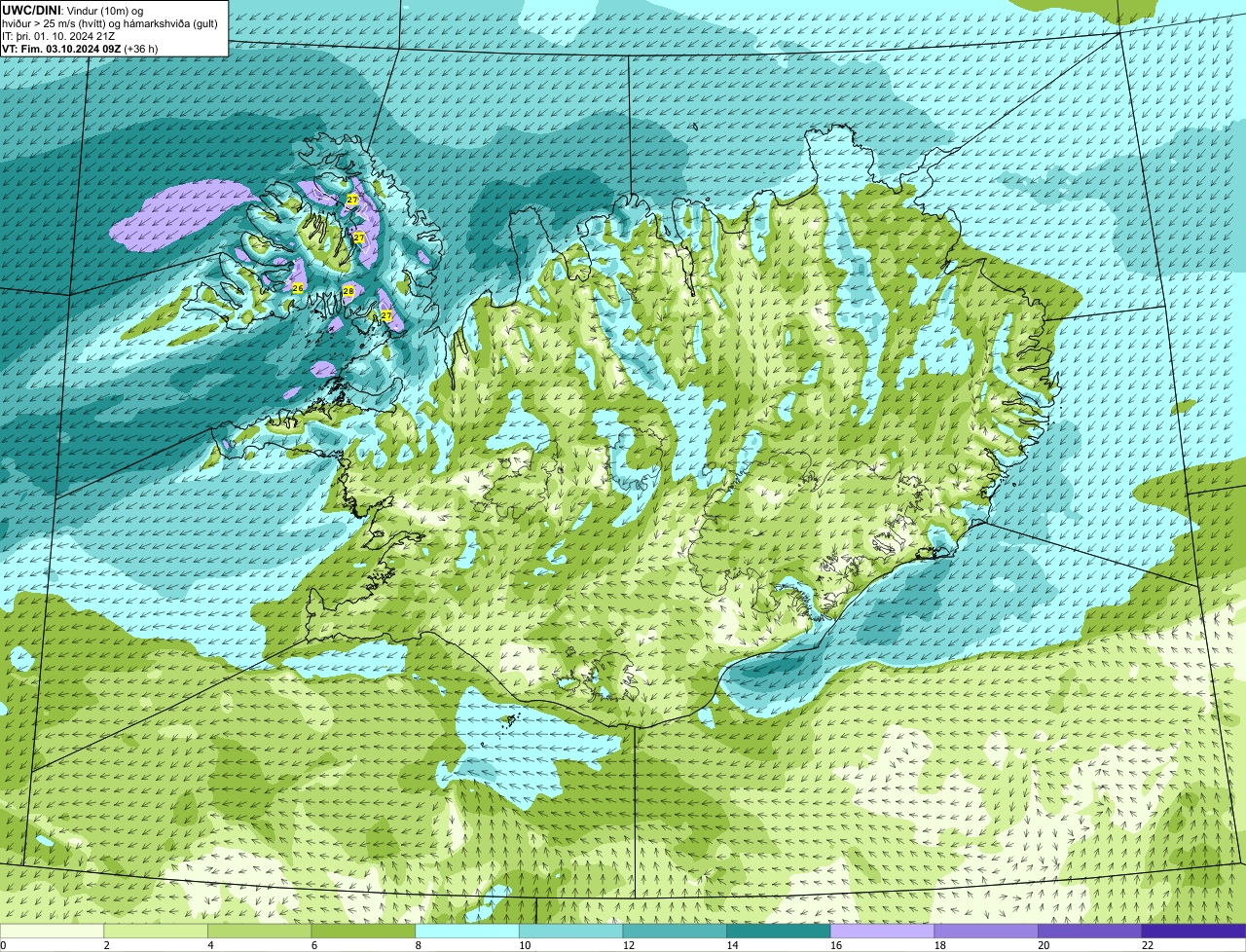Image resolution: width=1246 pixels, height=952 pixels.
Task: Click the scale number 22
Action: click(x=1148, y=945)
